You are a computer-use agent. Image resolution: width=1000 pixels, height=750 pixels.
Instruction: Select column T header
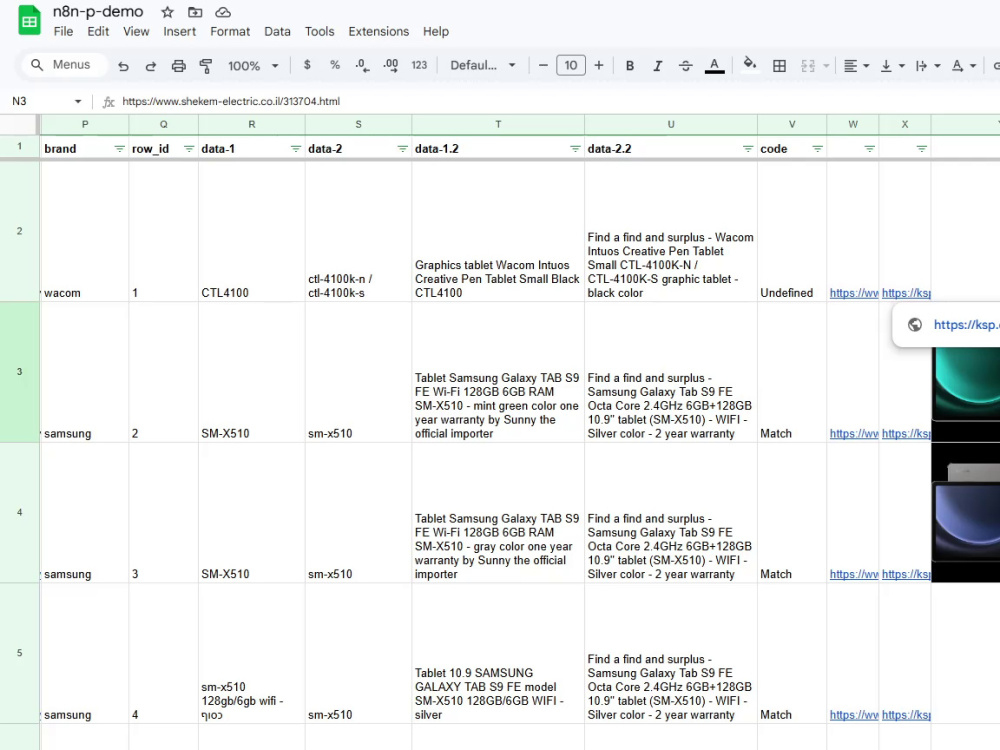tap(498, 124)
